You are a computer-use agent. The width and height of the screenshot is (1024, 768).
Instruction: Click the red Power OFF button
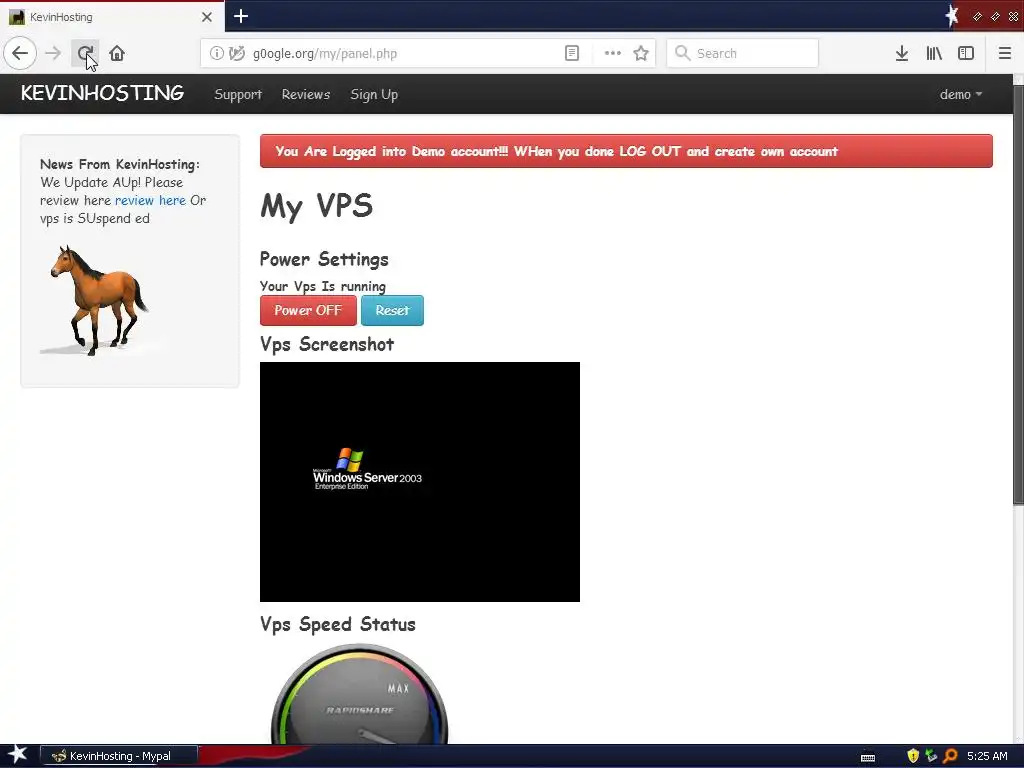click(x=308, y=310)
